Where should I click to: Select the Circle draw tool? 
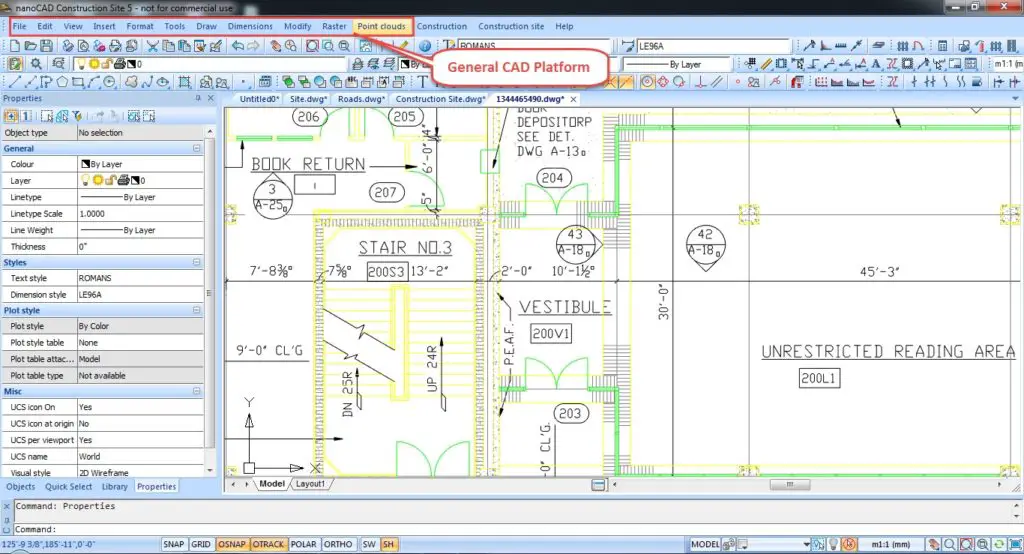click(x=110, y=82)
